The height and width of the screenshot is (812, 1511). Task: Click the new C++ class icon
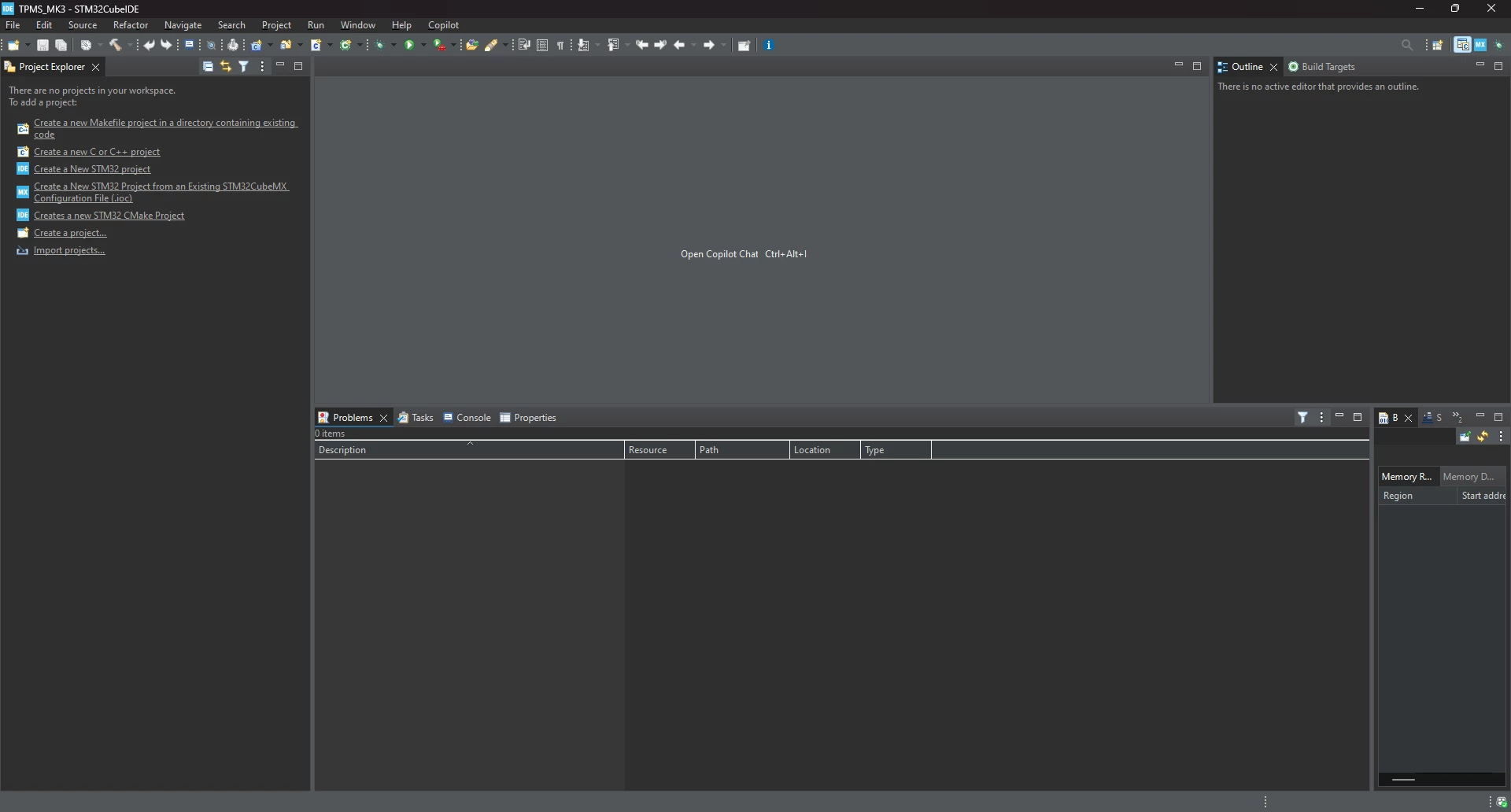tap(345, 45)
